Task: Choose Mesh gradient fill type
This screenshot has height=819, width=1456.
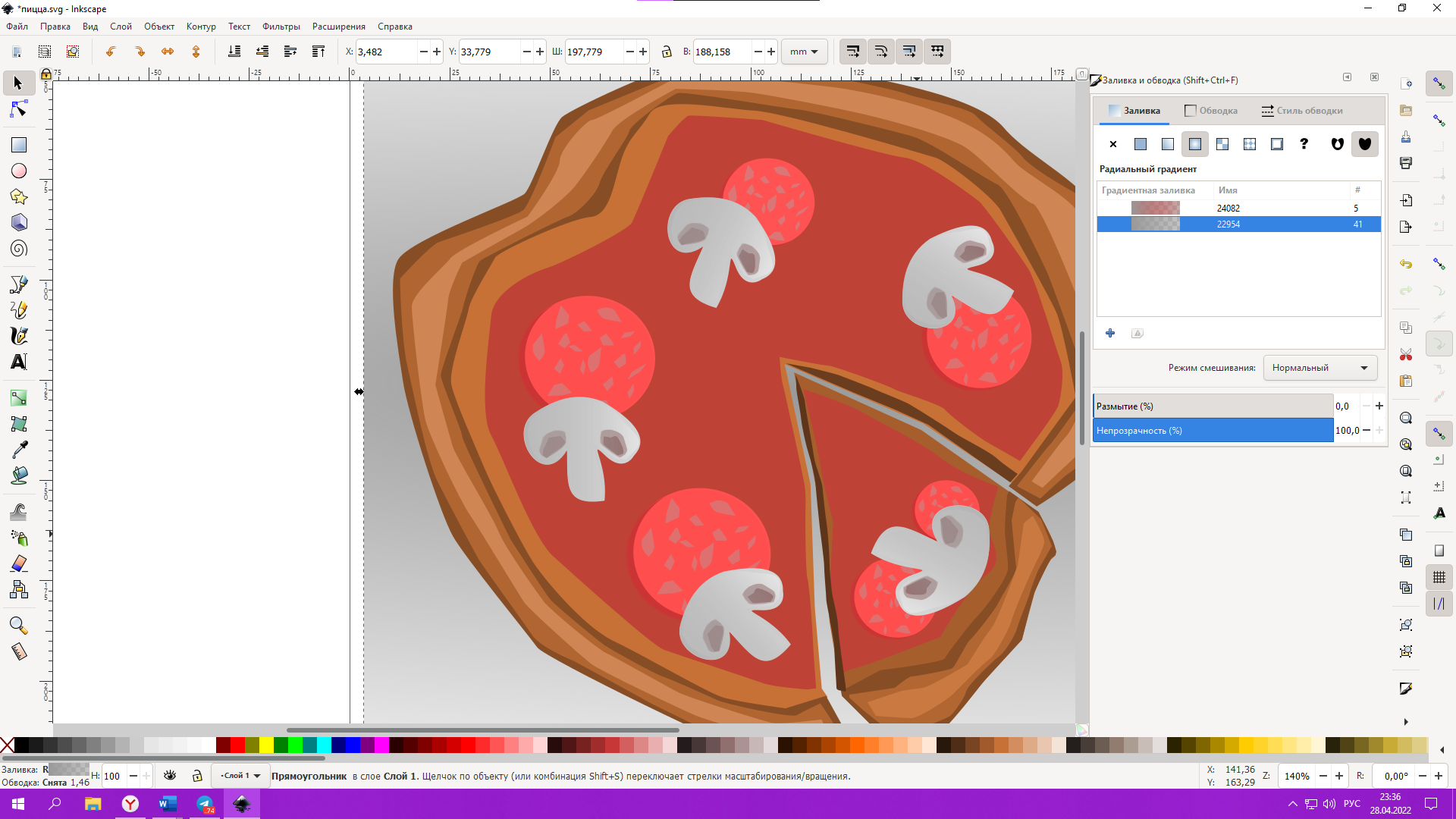Action: click(1222, 144)
